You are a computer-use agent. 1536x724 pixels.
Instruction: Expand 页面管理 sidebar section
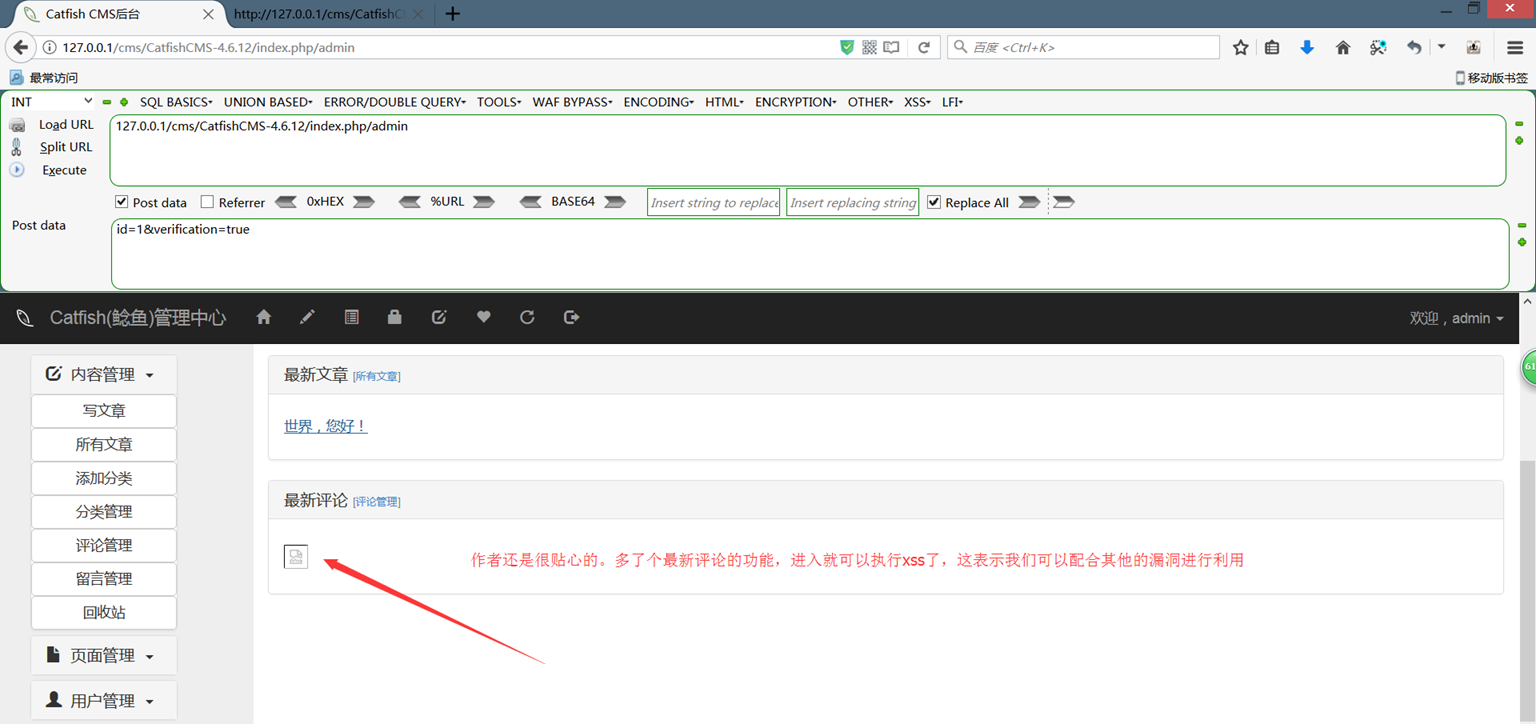[104, 655]
